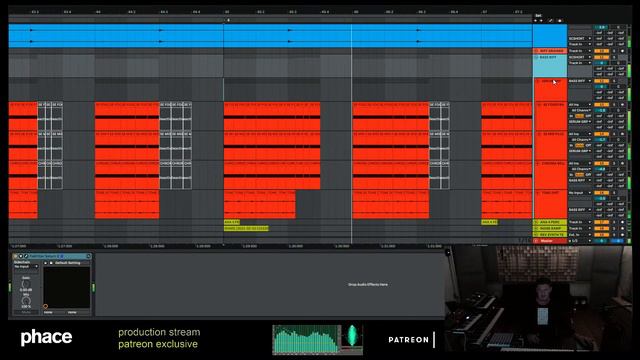Click the save preset icon next to Default Setting
The height and width of the screenshot is (360, 640).
click(51, 263)
